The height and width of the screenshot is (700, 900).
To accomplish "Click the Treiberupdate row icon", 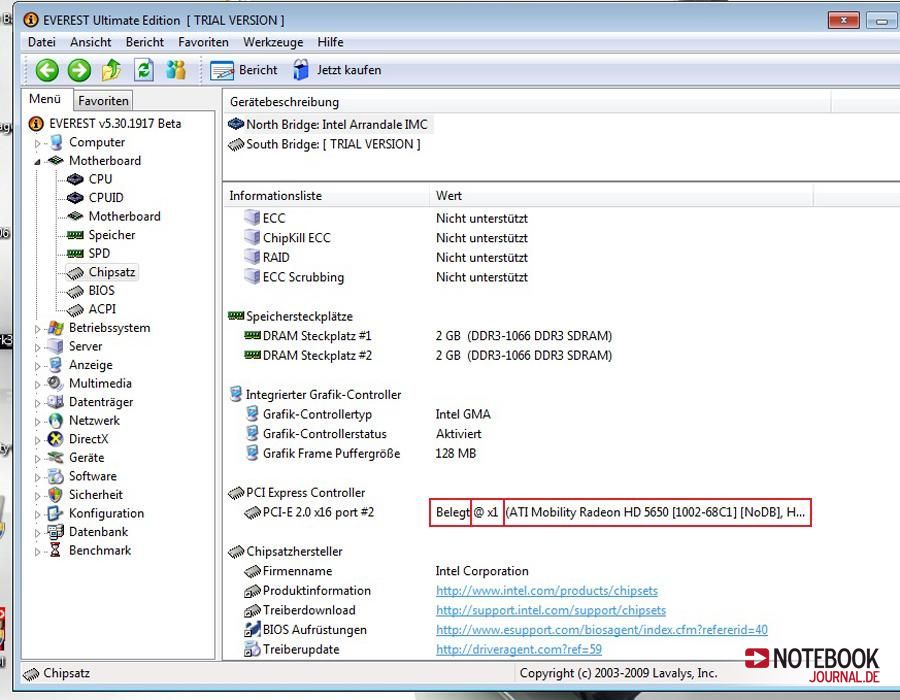I will tap(252, 649).
